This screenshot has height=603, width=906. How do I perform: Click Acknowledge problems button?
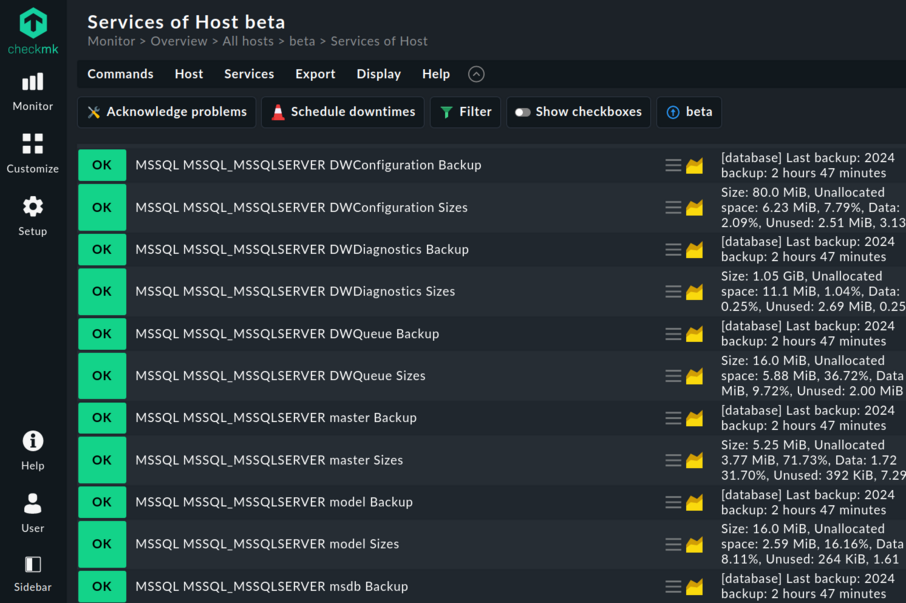(x=167, y=112)
